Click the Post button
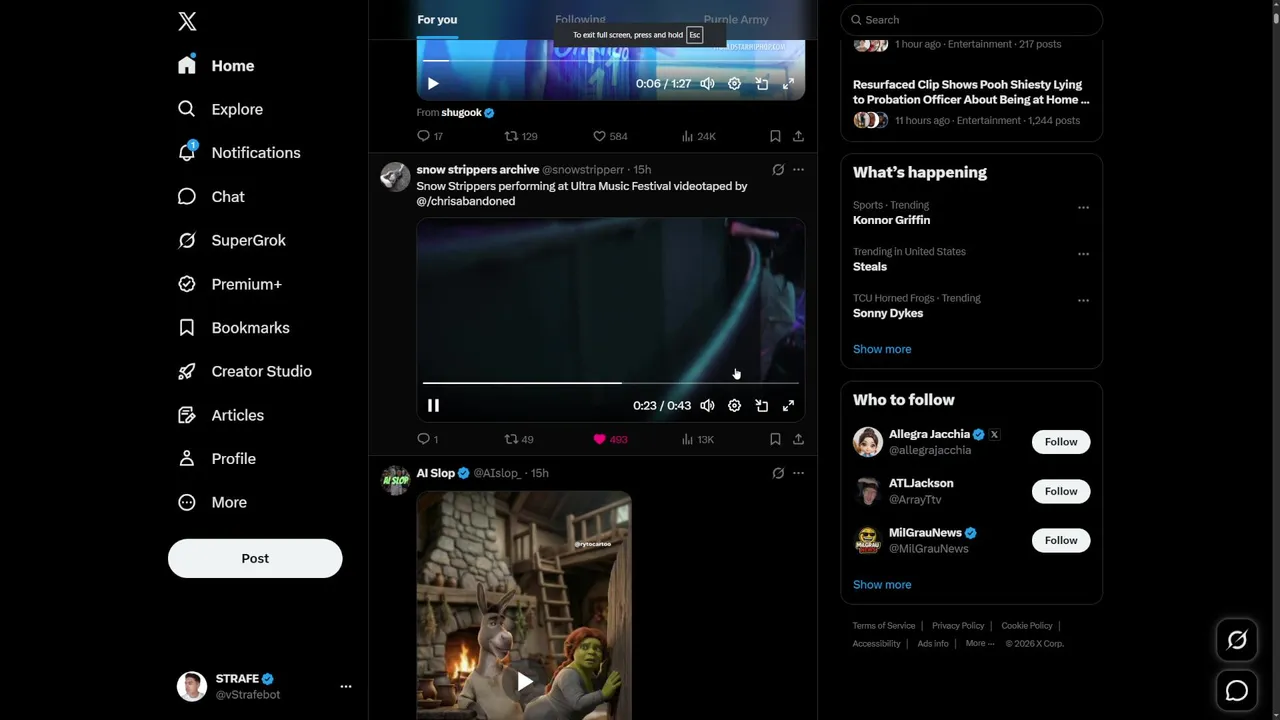The image size is (1280, 720). [255, 558]
